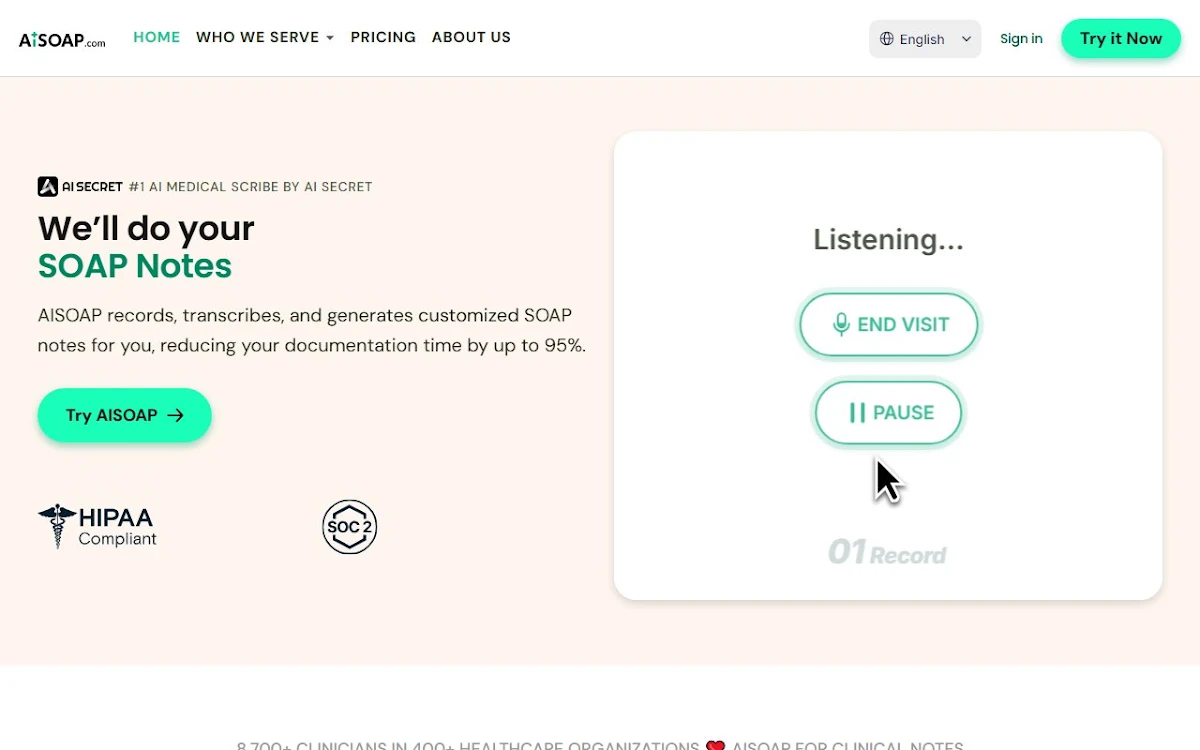Click the AI SECRET logo badge

point(80,186)
